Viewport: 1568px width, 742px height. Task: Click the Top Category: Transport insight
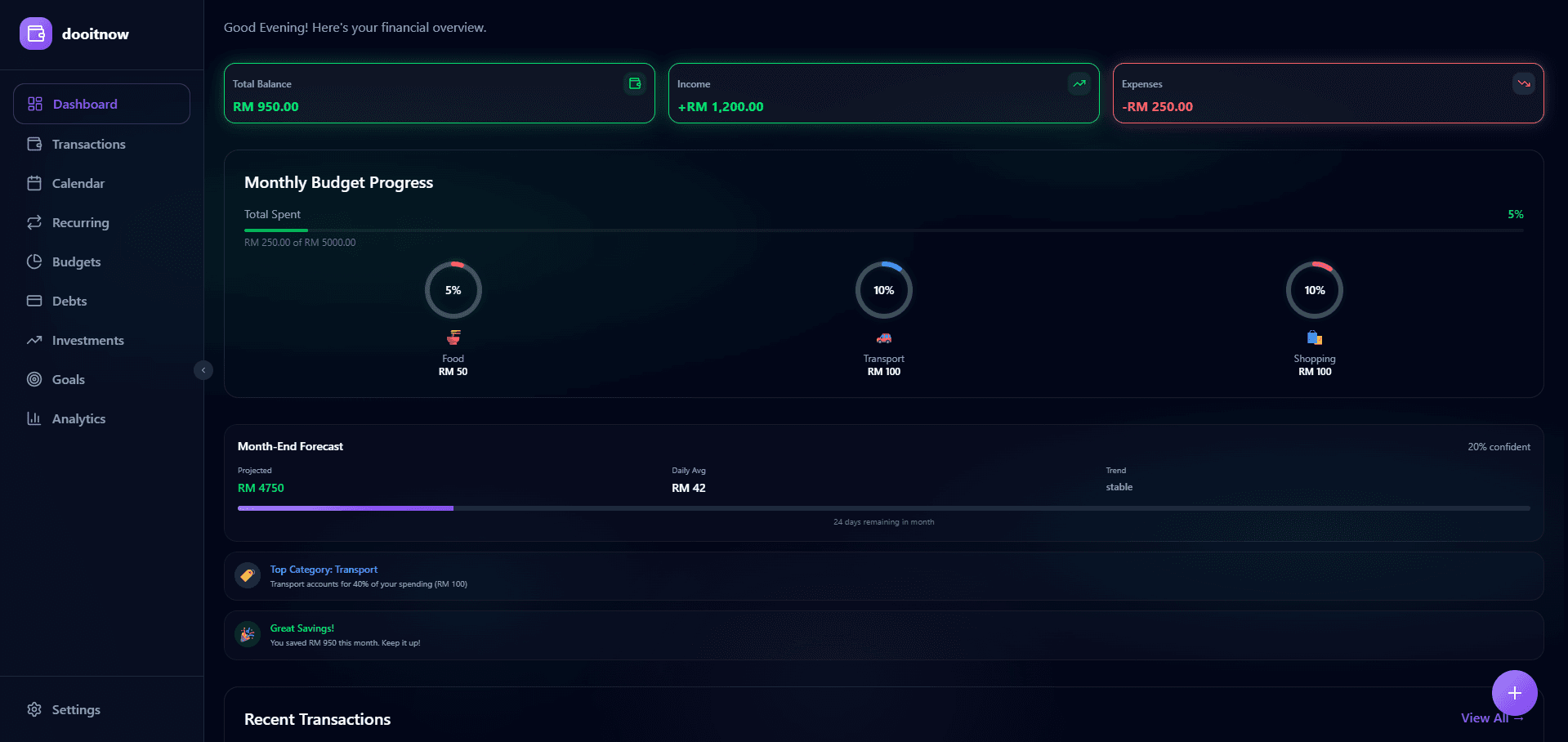click(324, 570)
